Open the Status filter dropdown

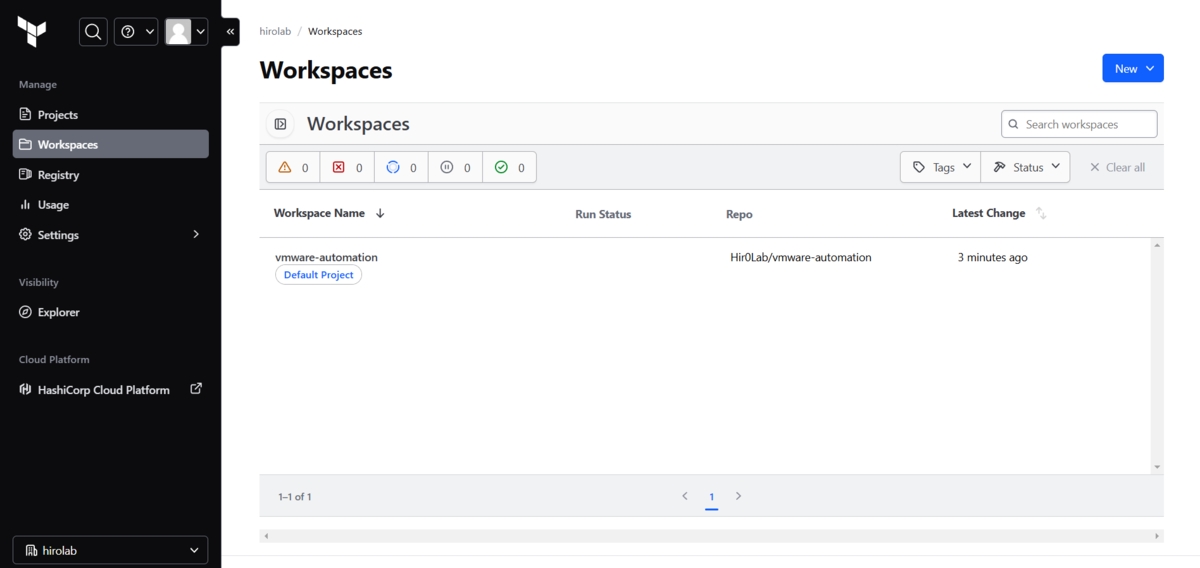coord(1026,167)
